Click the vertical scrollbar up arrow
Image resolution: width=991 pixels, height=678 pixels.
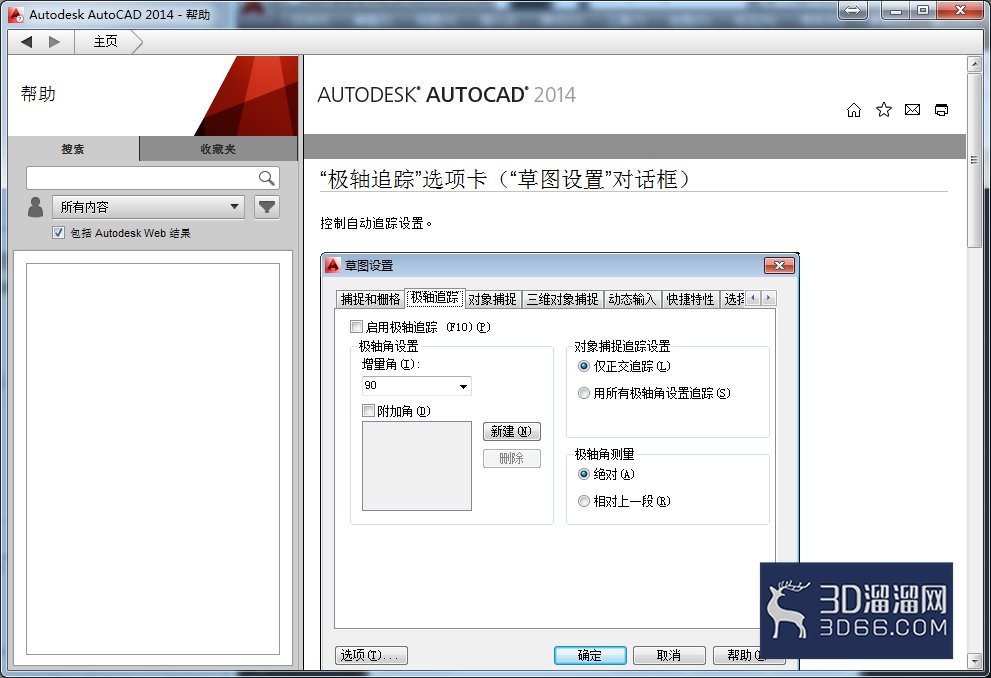click(x=974, y=63)
